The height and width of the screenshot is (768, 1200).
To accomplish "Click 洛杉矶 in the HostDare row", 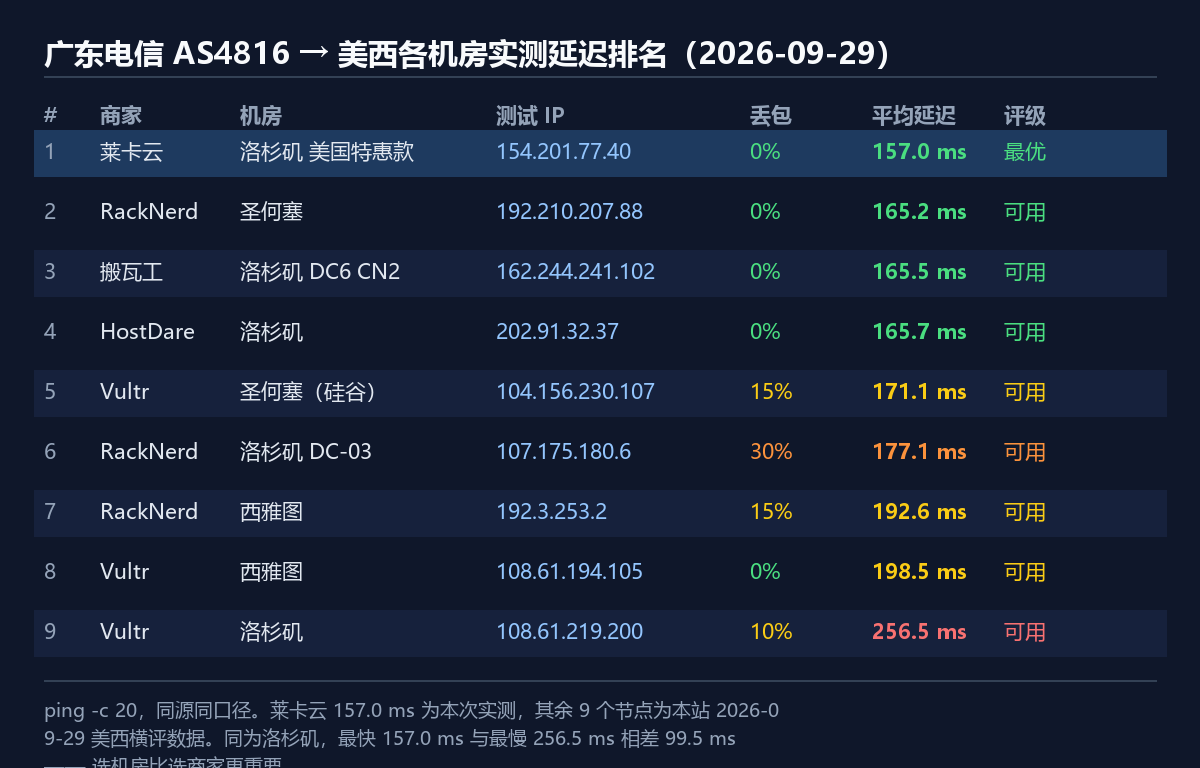I will pos(271,332).
